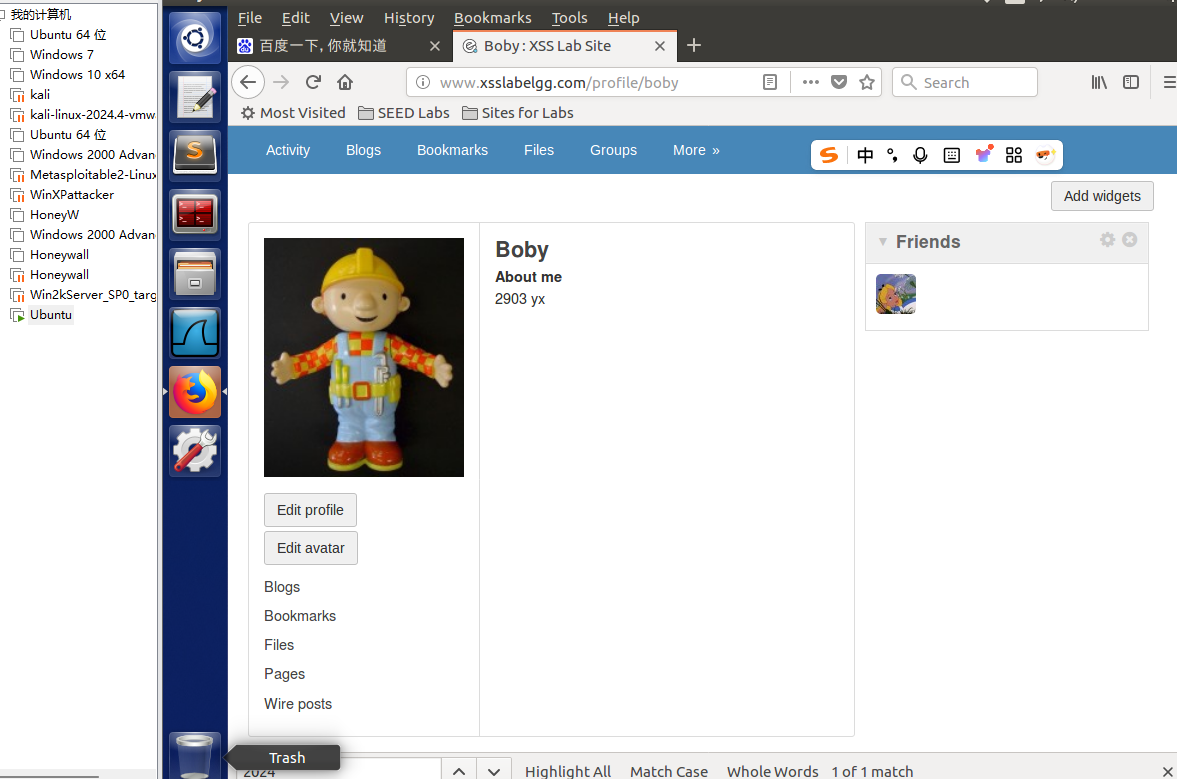Open the View menu
The width and height of the screenshot is (1177, 779).
pyautogui.click(x=347, y=18)
